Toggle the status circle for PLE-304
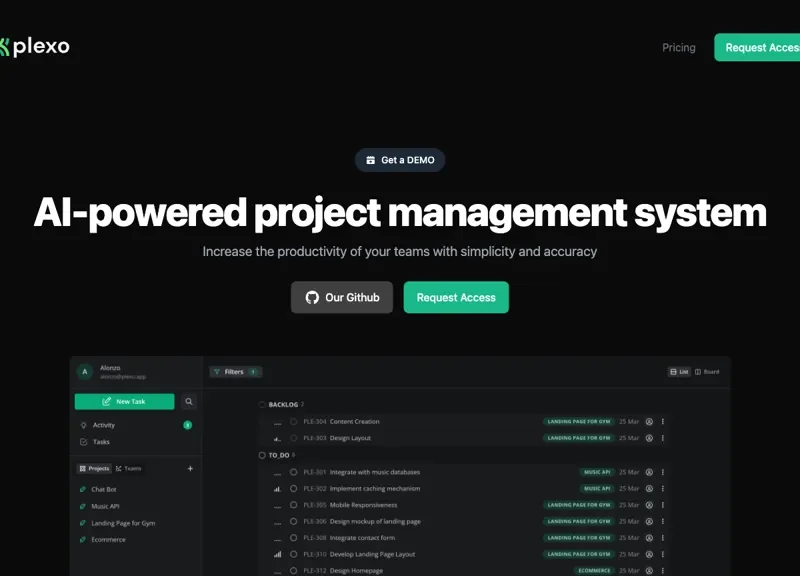 tap(294, 421)
